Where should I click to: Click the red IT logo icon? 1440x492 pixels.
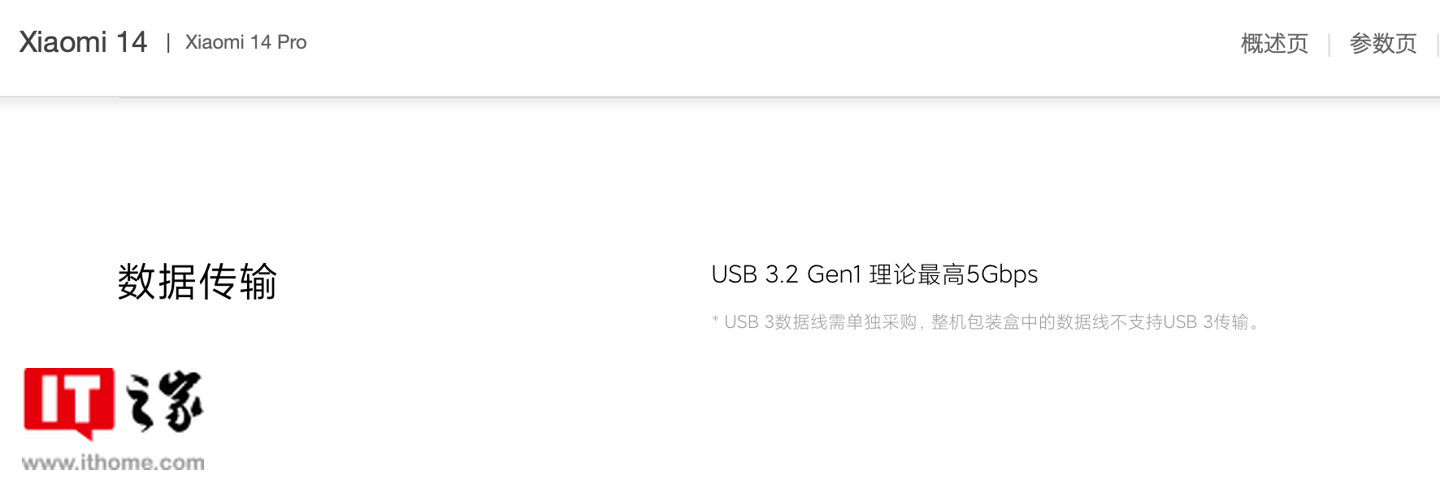point(70,403)
